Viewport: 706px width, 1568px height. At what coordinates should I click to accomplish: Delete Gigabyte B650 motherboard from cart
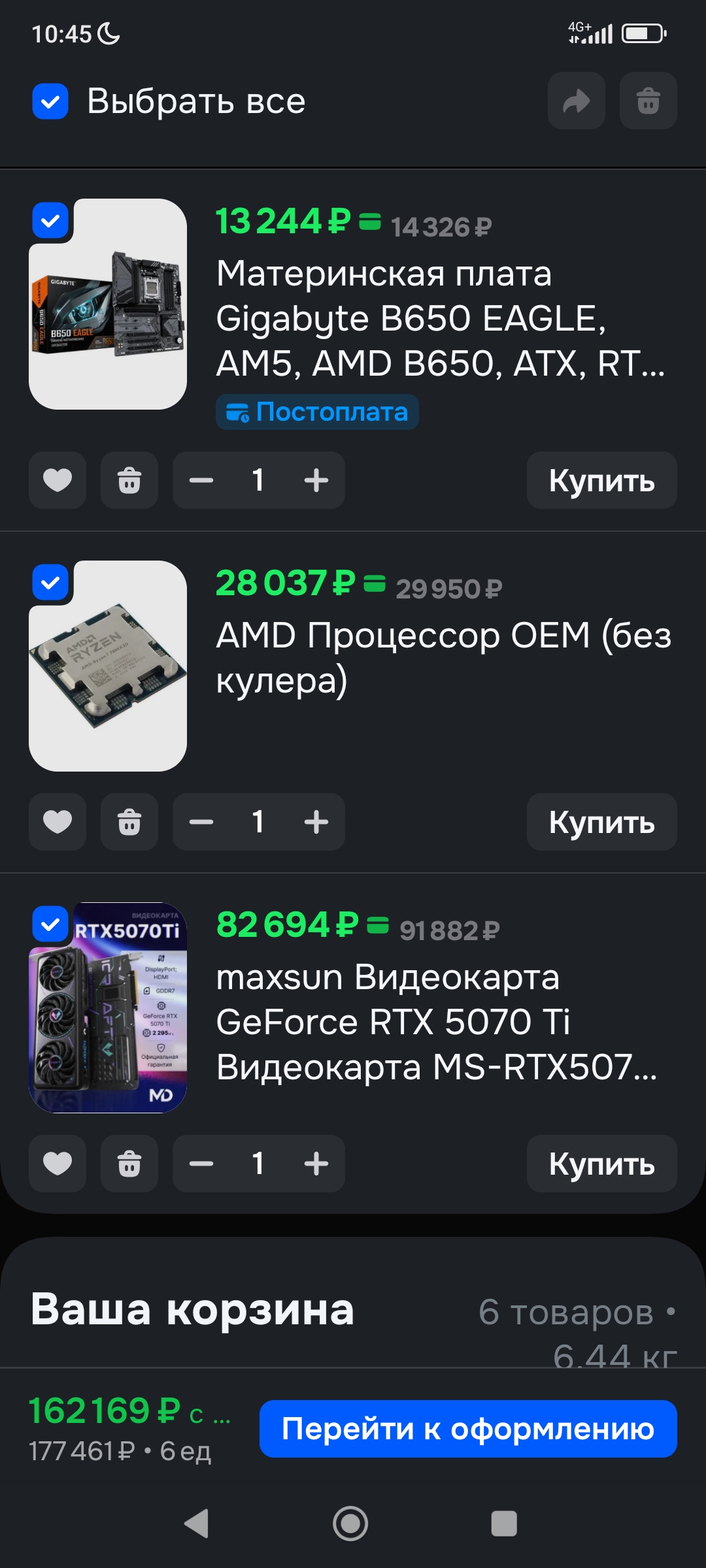[129, 480]
